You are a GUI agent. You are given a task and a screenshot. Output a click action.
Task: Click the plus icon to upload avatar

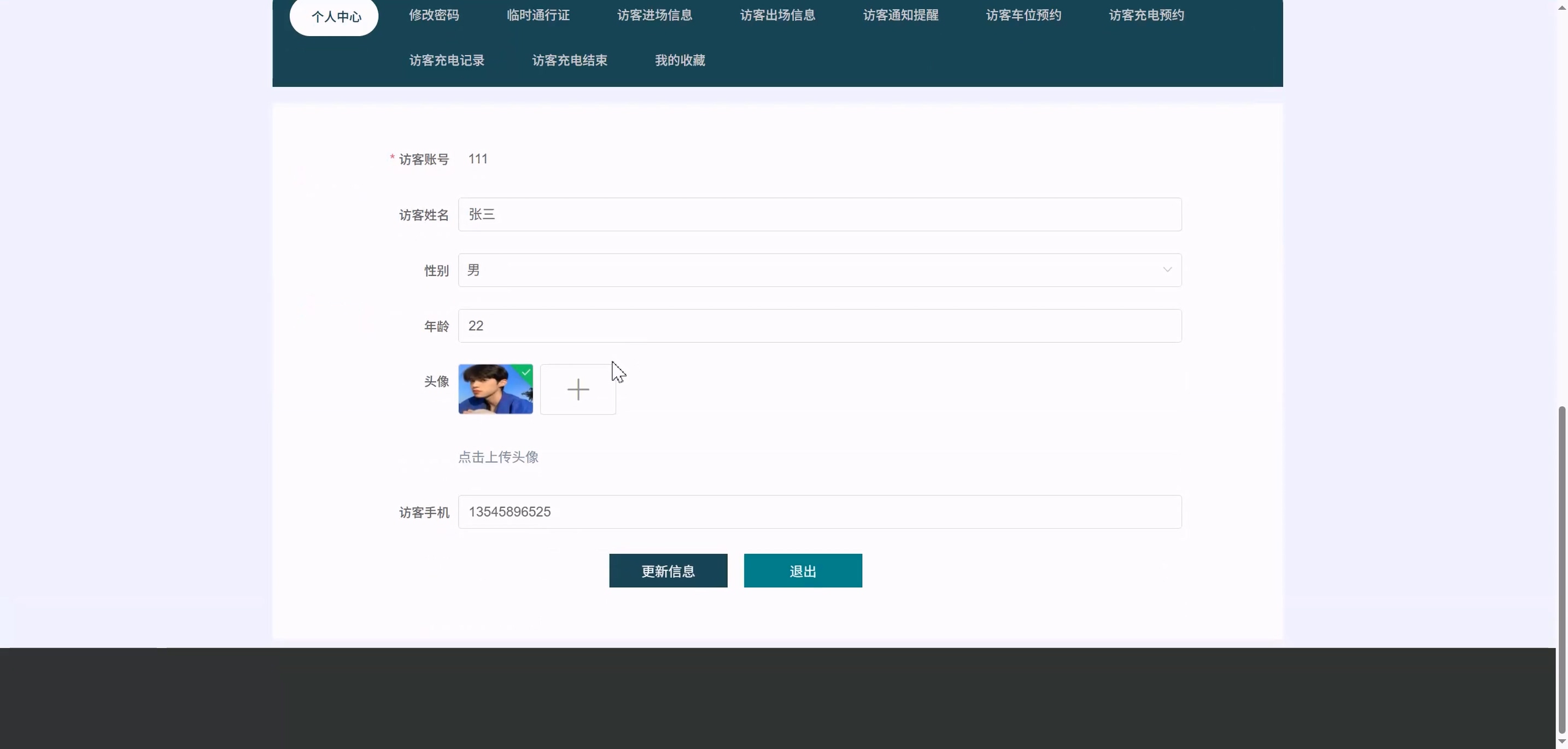coord(578,389)
